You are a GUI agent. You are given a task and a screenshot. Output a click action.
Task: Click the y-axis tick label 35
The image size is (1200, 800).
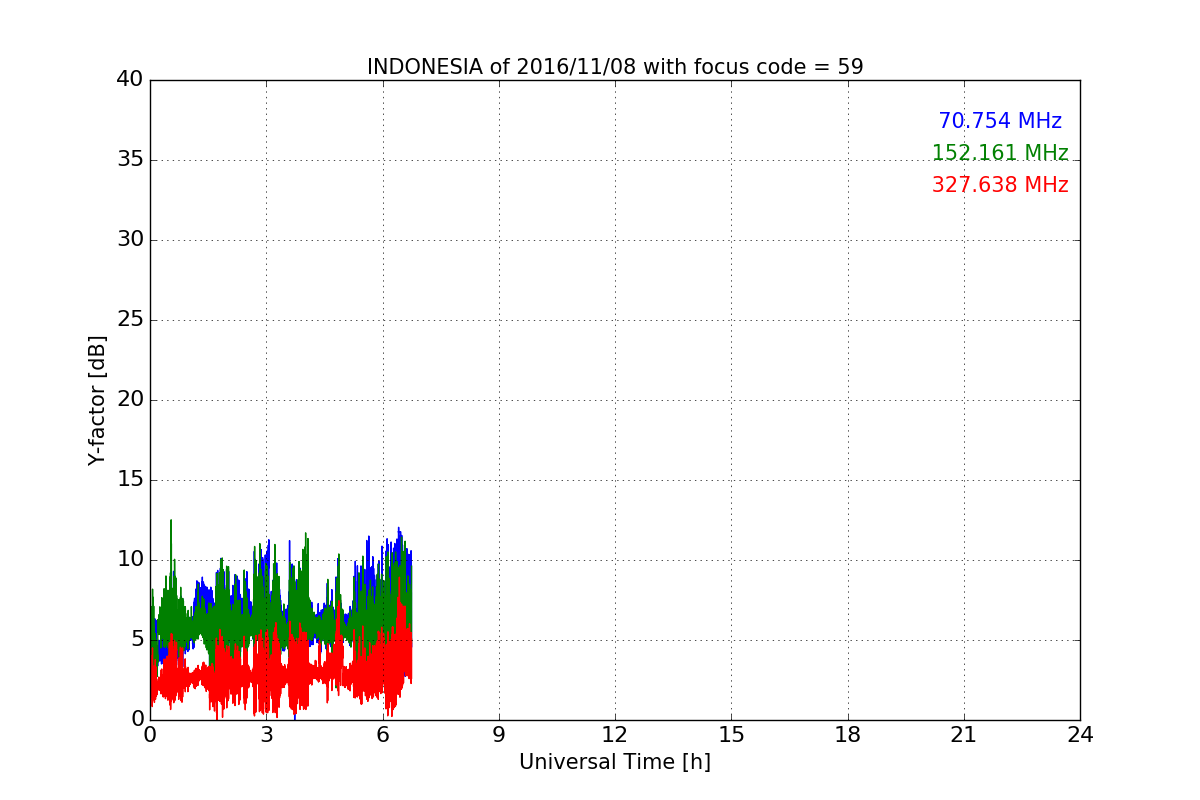click(x=131, y=160)
